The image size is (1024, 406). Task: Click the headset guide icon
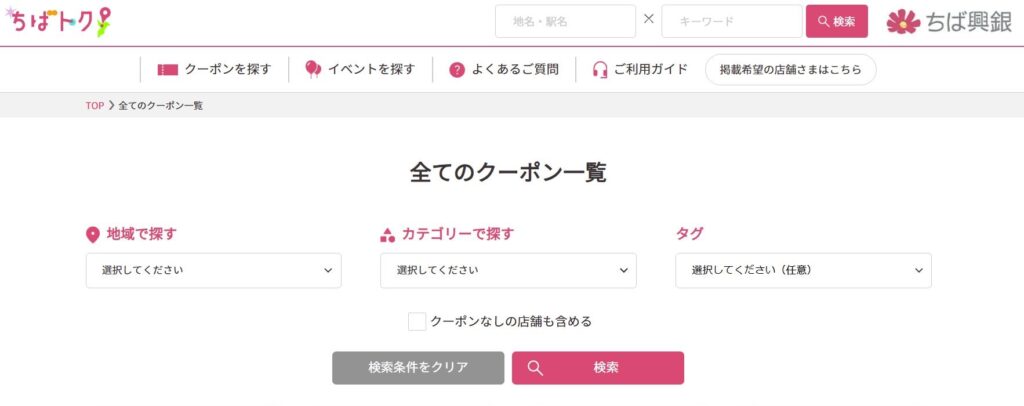[600, 70]
